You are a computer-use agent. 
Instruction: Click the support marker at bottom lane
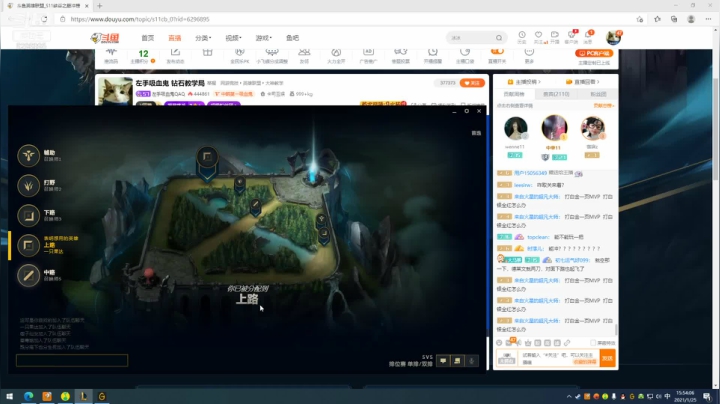321,220
